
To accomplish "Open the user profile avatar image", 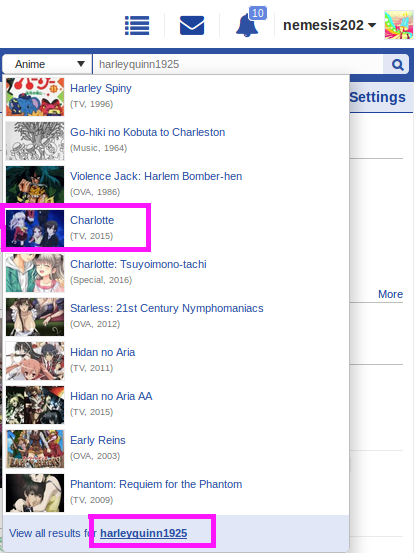I will (x=399, y=25).
